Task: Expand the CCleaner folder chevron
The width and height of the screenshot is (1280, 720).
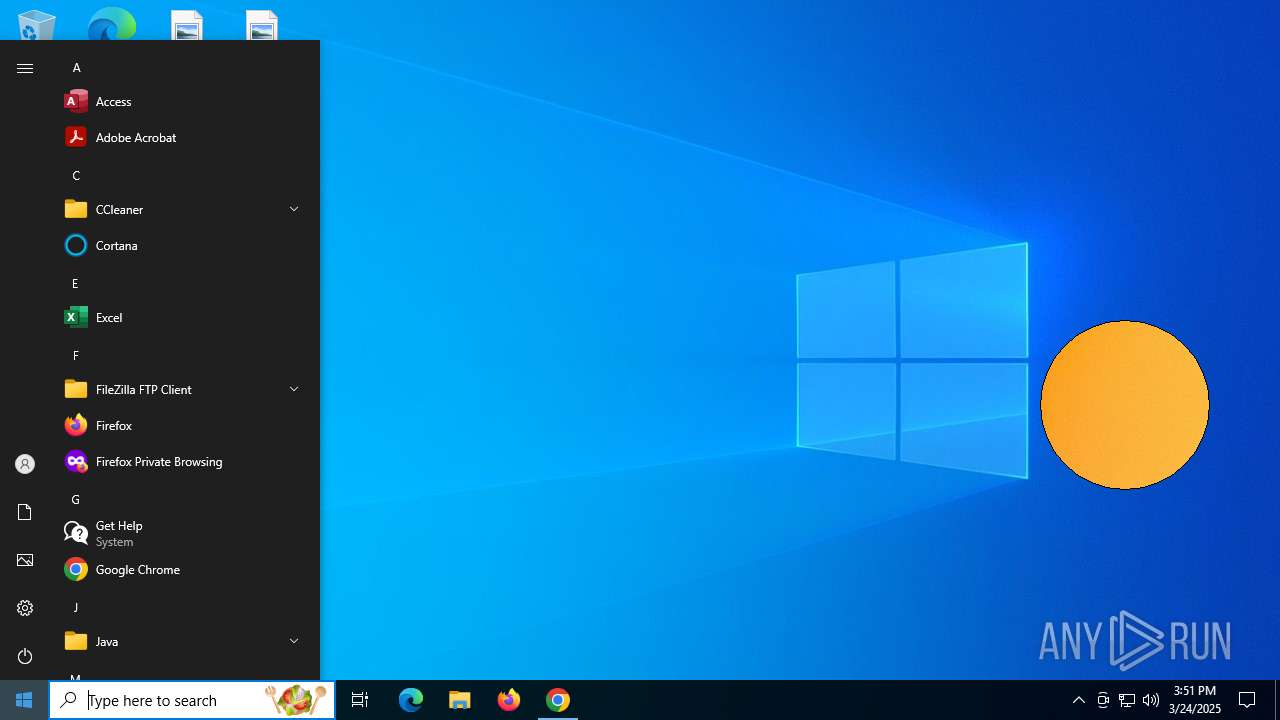Action: pyautogui.click(x=294, y=209)
